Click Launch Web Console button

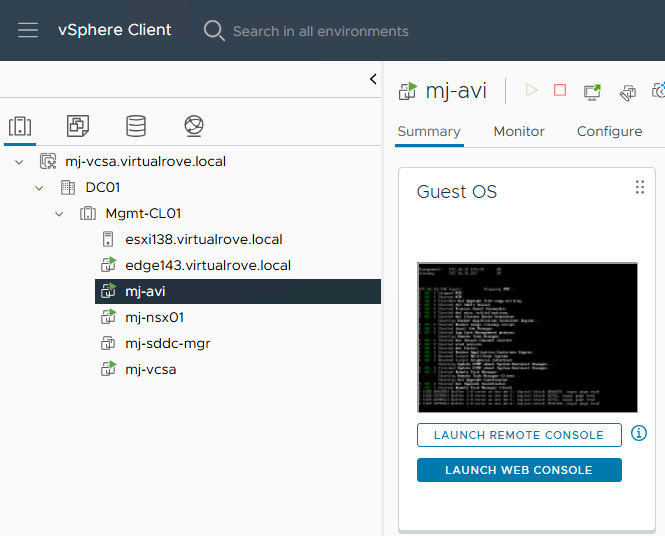(519, 470)
